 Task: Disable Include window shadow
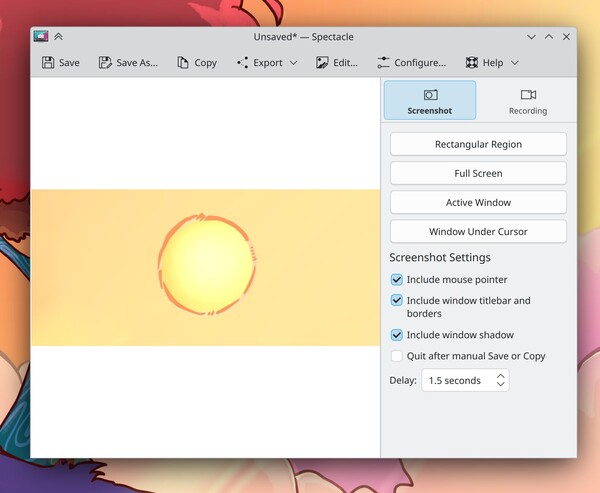point(397,335)
